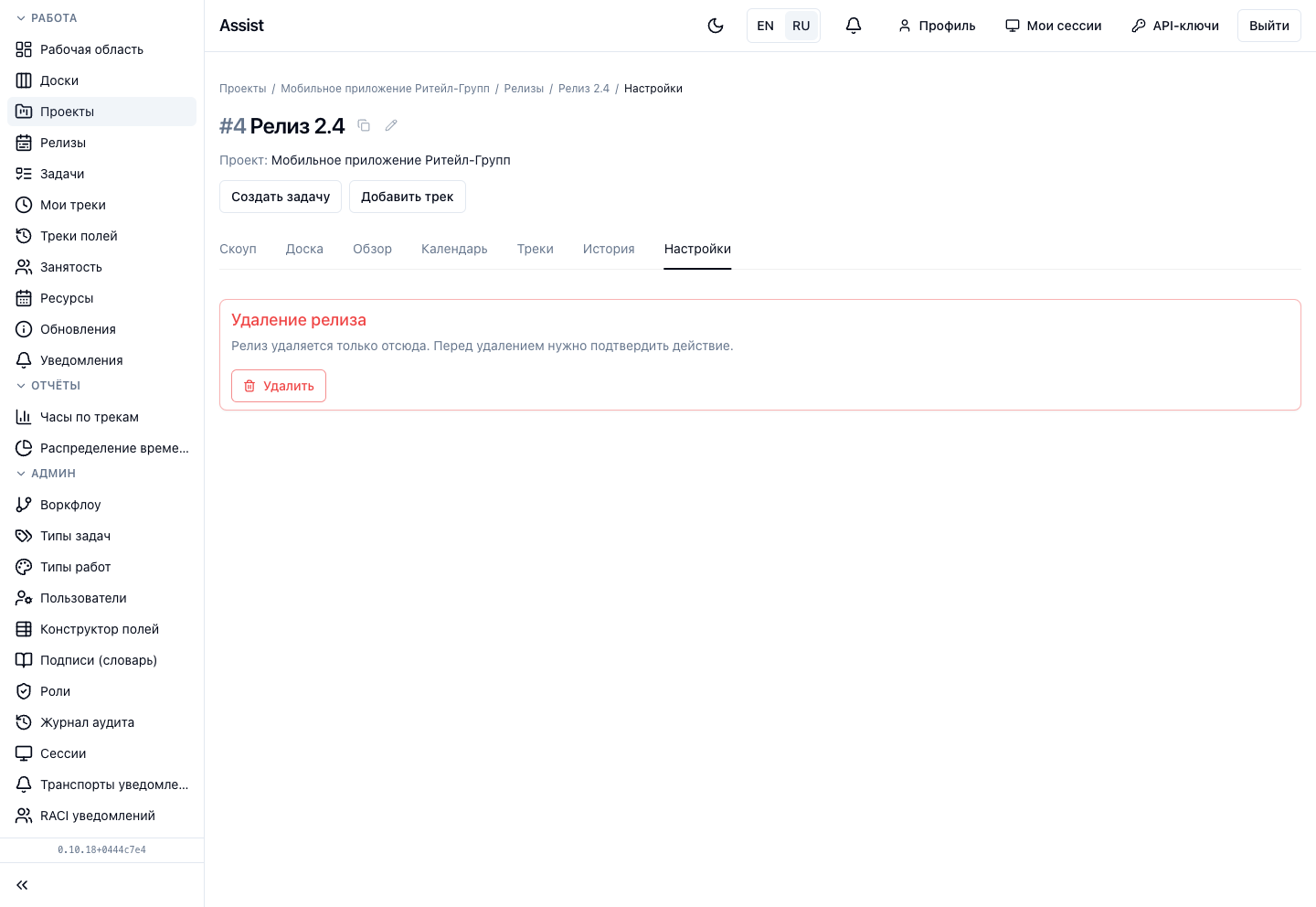
Task: Open Треки полей in the sidebar
Action: (x=101, y=236)
